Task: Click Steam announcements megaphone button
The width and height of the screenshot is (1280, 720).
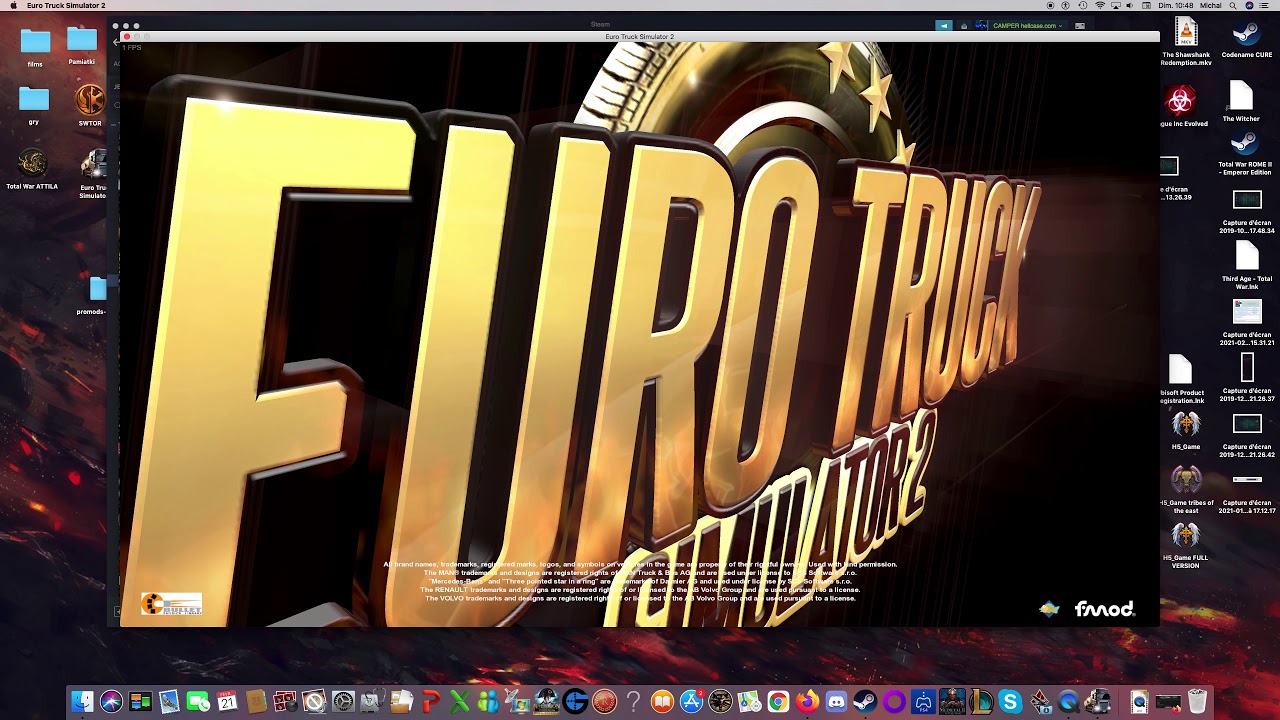Action: [944, 26]
